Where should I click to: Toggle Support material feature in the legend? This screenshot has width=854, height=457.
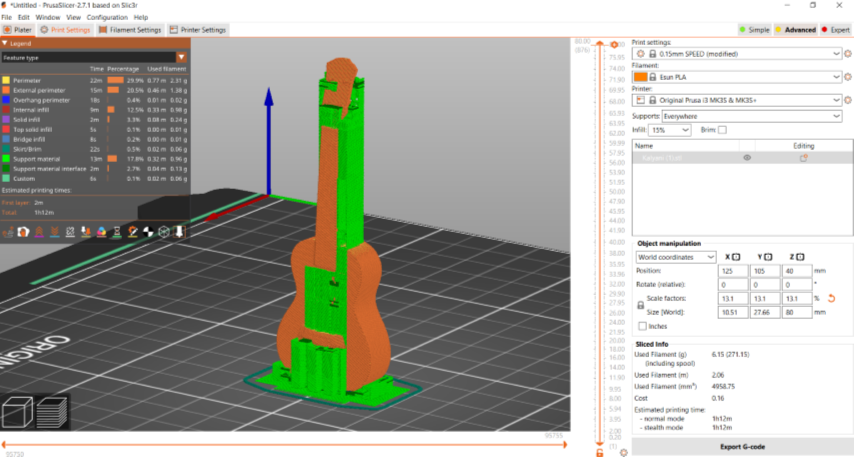95,159
